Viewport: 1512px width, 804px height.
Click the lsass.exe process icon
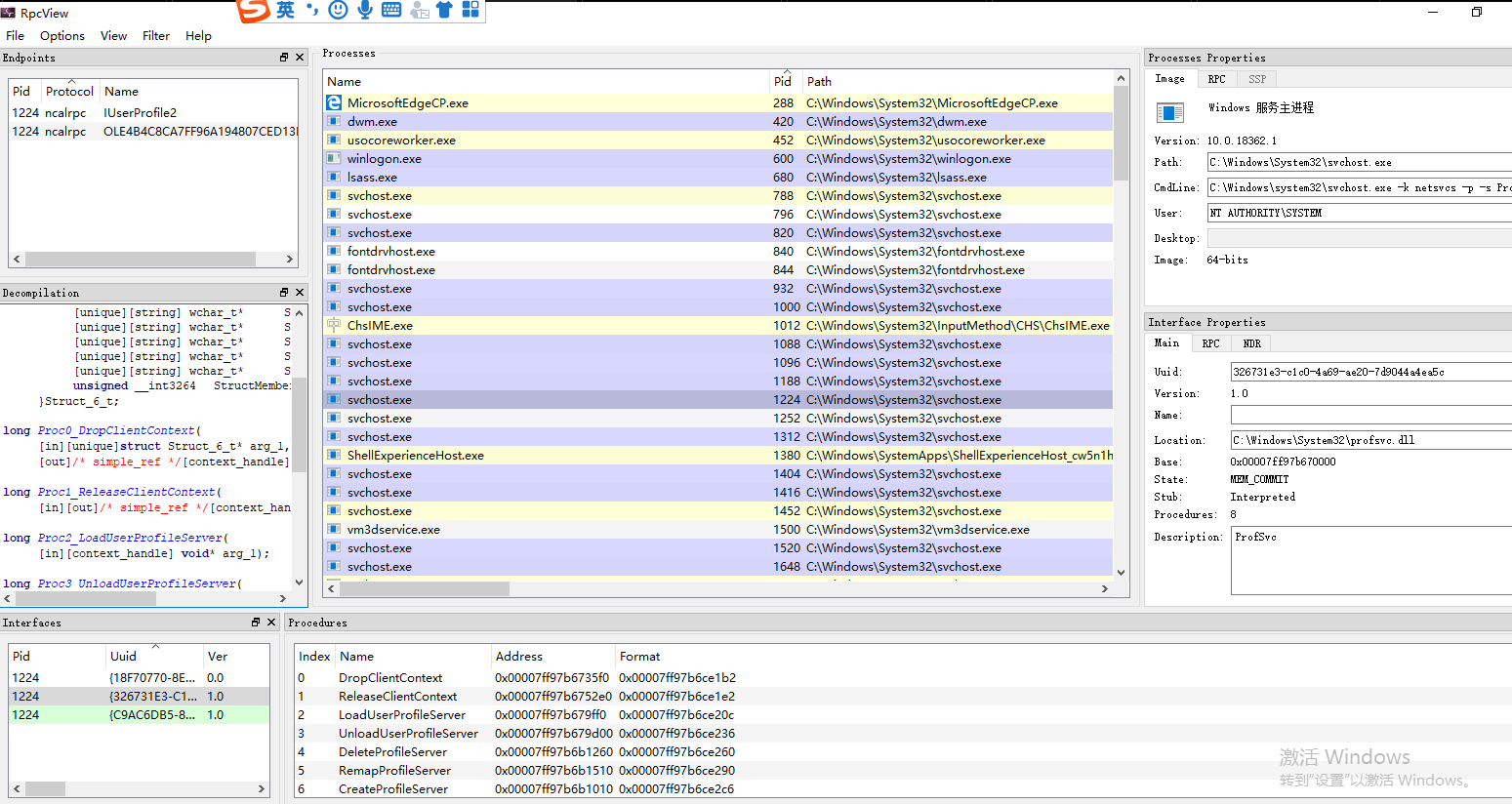(x=334, y=177)
